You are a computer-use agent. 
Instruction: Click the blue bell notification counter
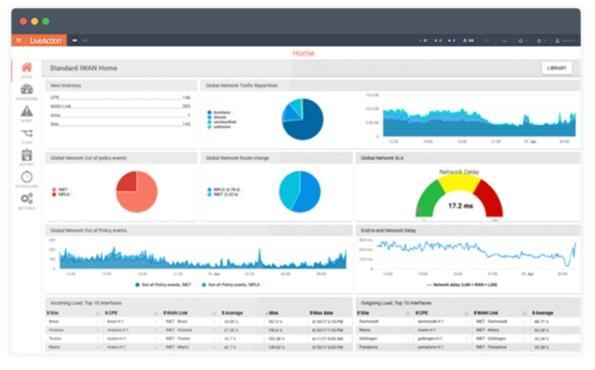coord(469,40)
